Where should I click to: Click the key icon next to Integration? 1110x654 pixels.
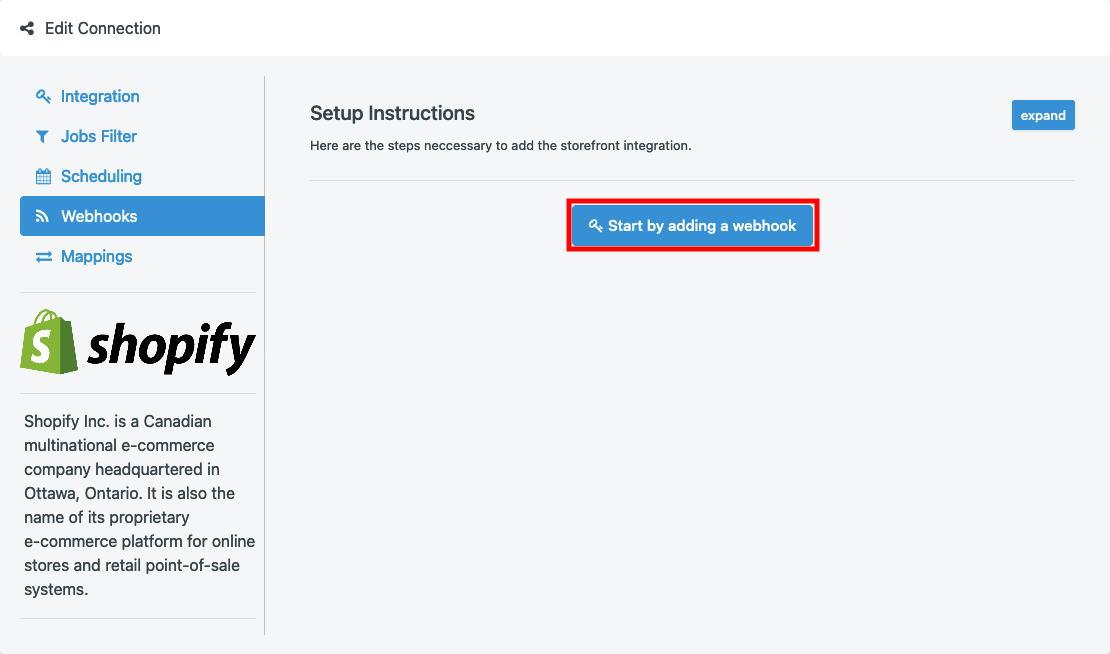pyautogui.click(x=43, y=96)
